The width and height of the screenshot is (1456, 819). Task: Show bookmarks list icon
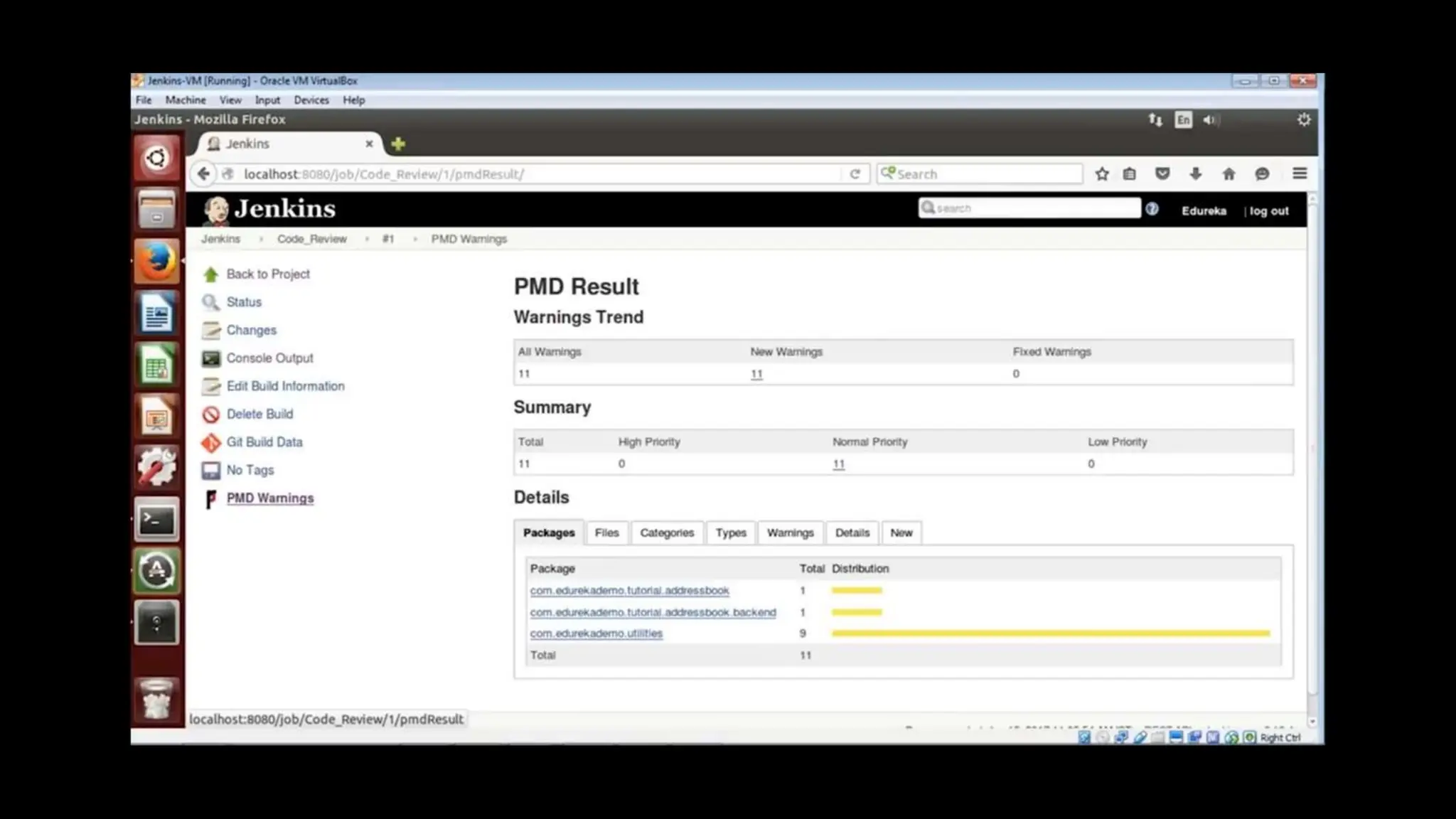point(1130,174)
